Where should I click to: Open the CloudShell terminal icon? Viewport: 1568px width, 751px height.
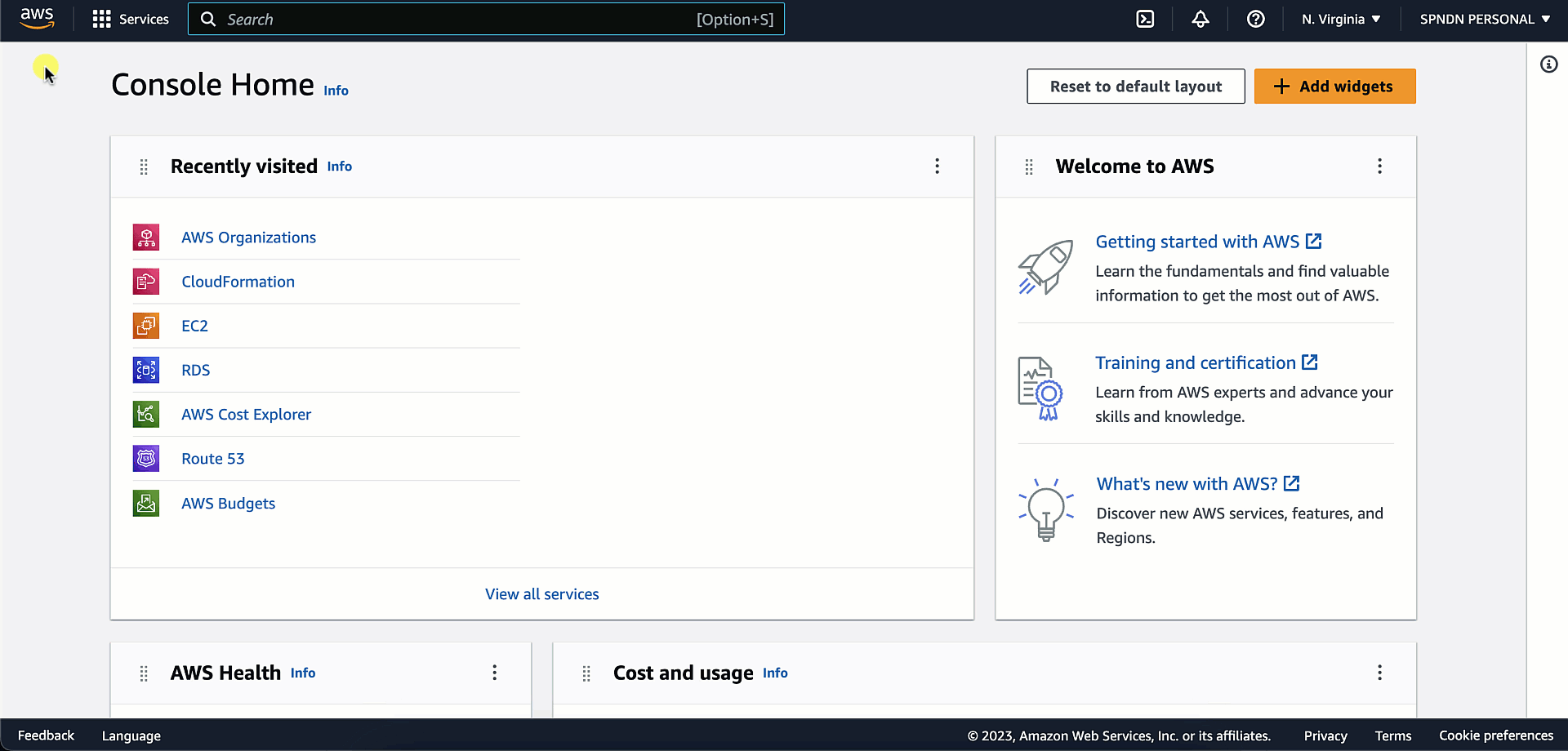[1145, 19]
